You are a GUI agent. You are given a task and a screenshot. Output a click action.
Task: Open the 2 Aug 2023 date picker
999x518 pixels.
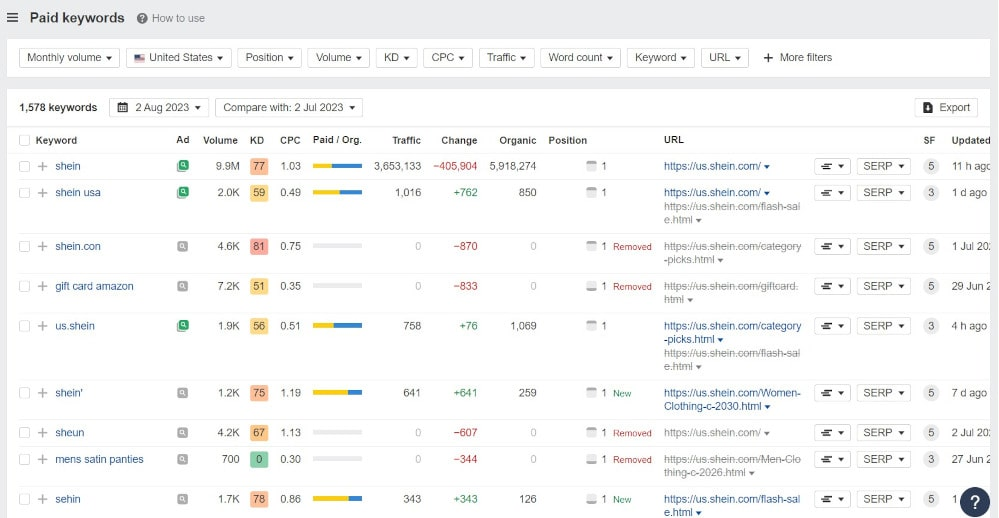coord(159,108)
